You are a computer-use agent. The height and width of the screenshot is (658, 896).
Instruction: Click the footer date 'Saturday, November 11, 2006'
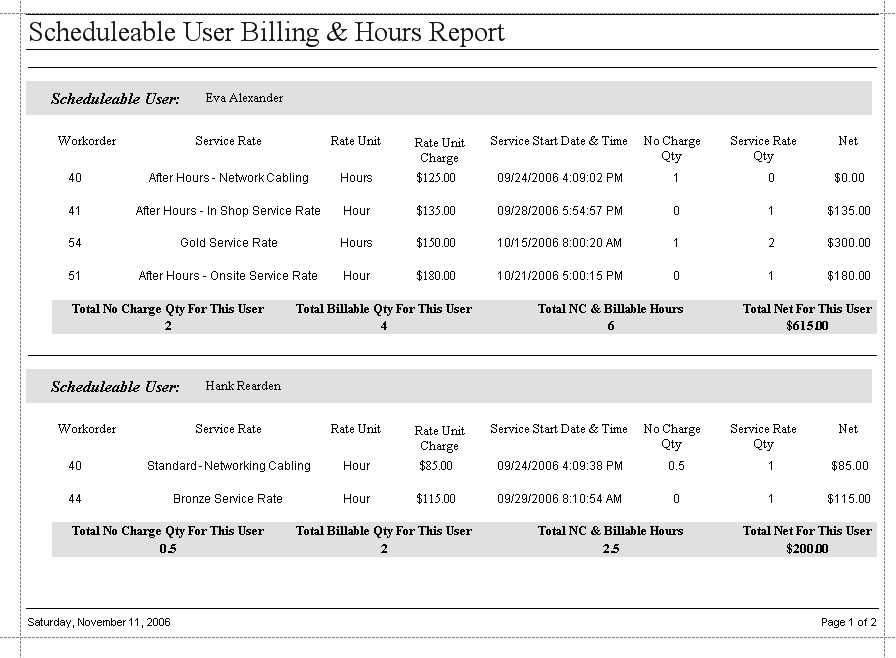pos(99,622)
